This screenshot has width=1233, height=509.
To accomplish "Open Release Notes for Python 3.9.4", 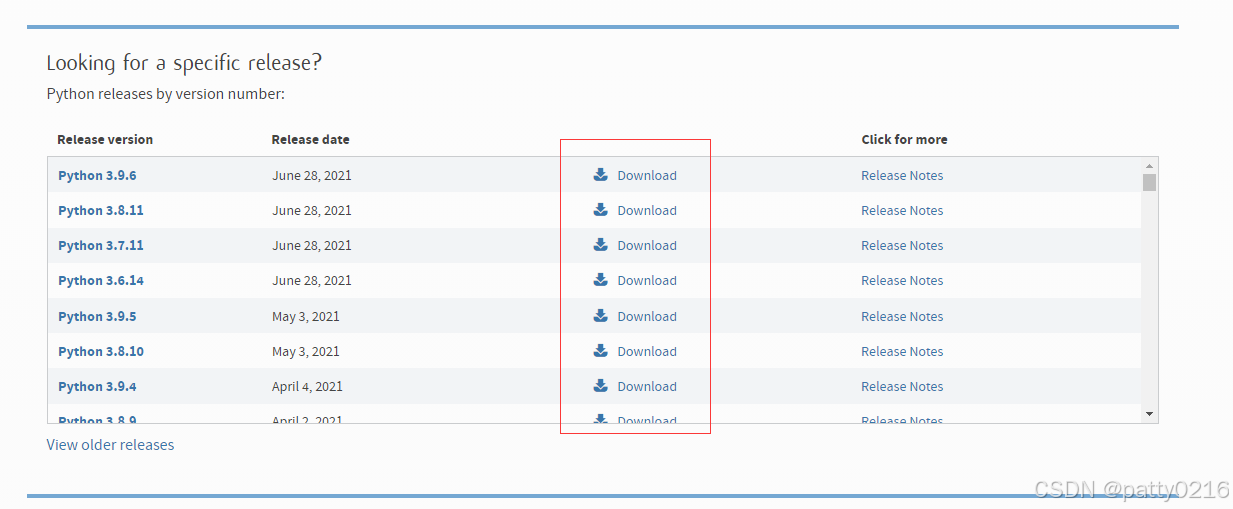I will click(x=902, y=386).
